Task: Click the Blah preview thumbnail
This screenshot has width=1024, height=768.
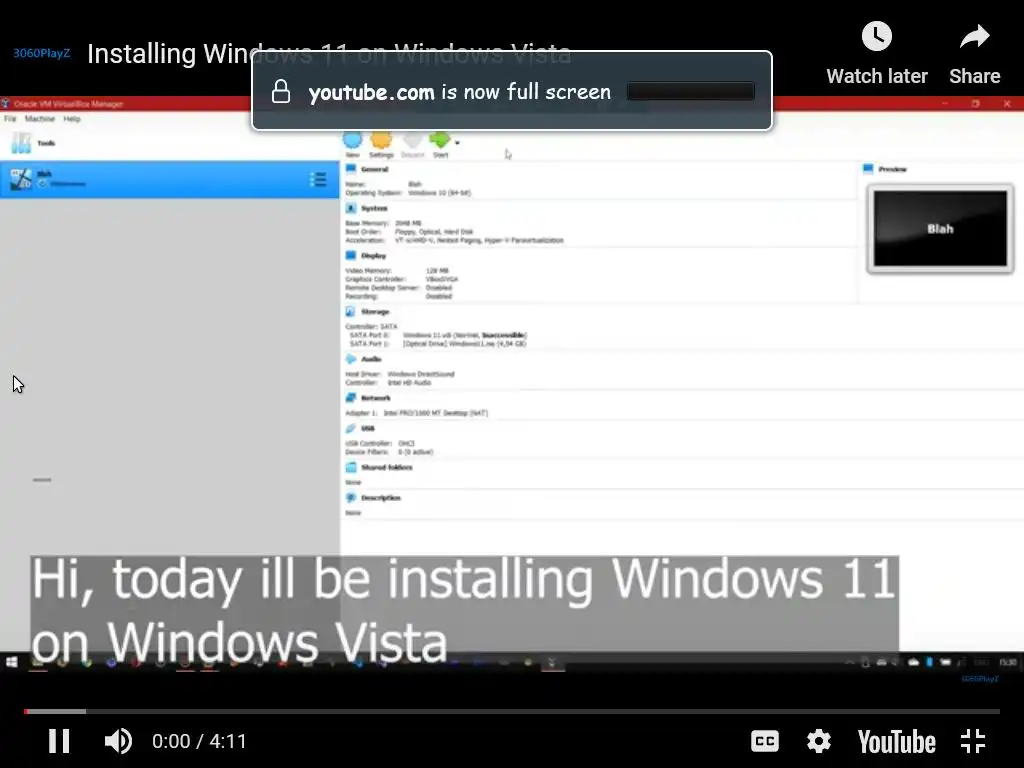Action: [x=940, y=229]
